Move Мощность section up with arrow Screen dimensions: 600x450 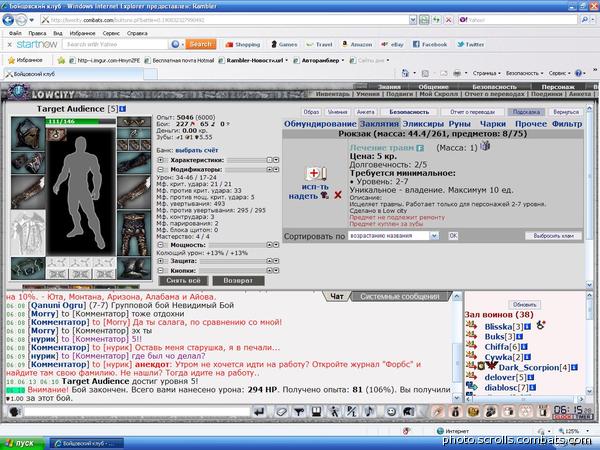pos(269,245)
